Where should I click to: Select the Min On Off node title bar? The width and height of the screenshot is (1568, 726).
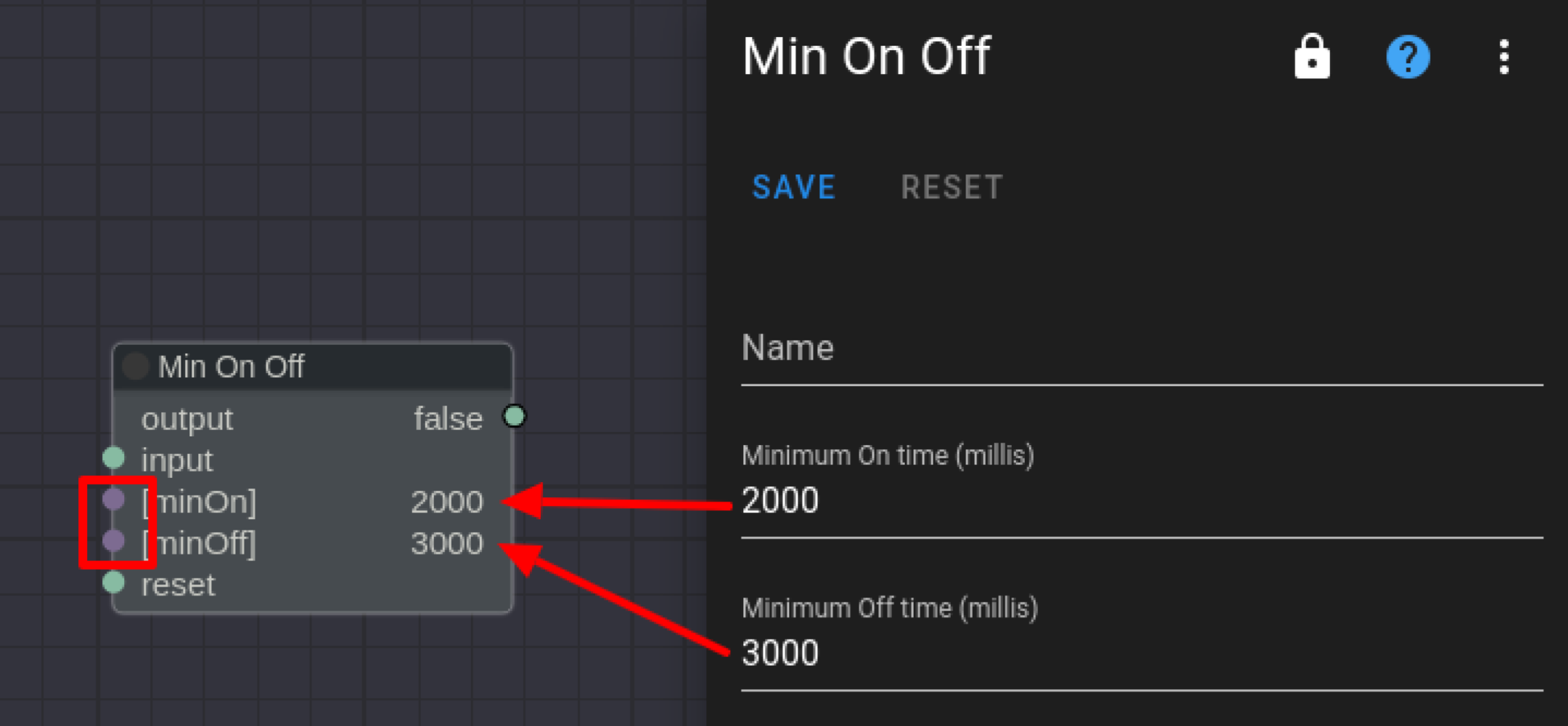312,367
